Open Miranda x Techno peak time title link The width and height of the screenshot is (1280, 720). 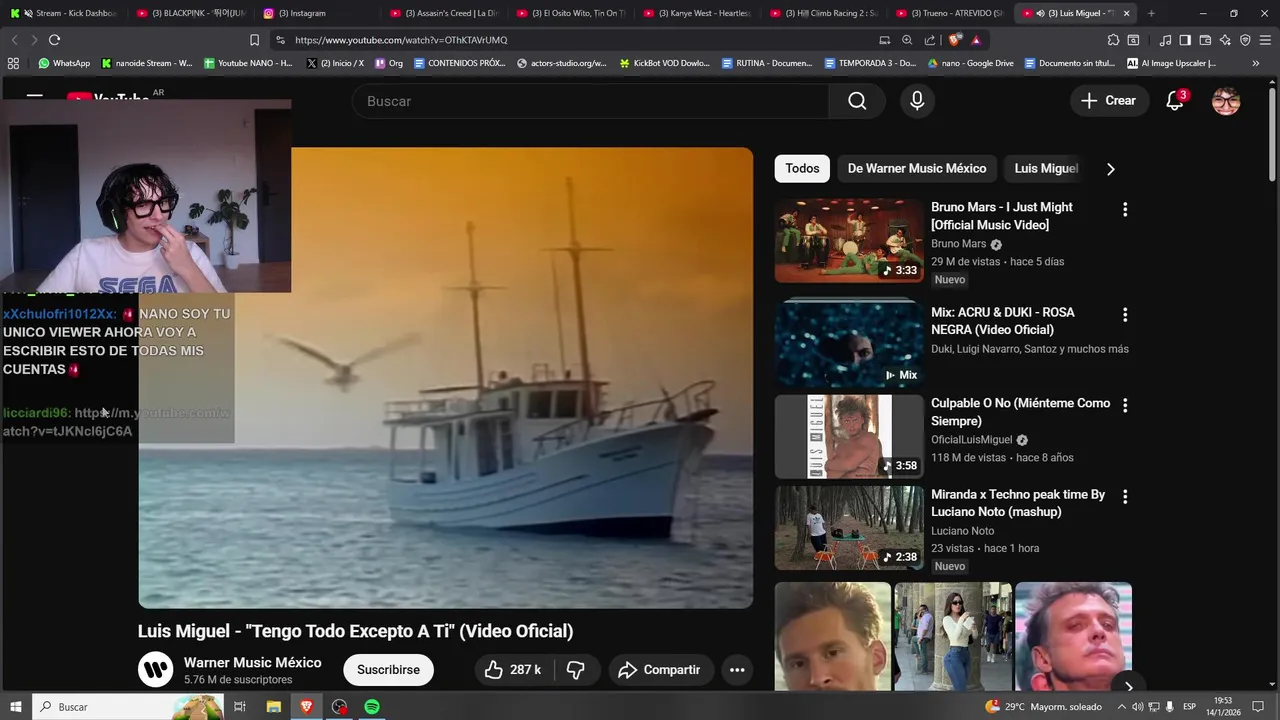coord(1018,503)
